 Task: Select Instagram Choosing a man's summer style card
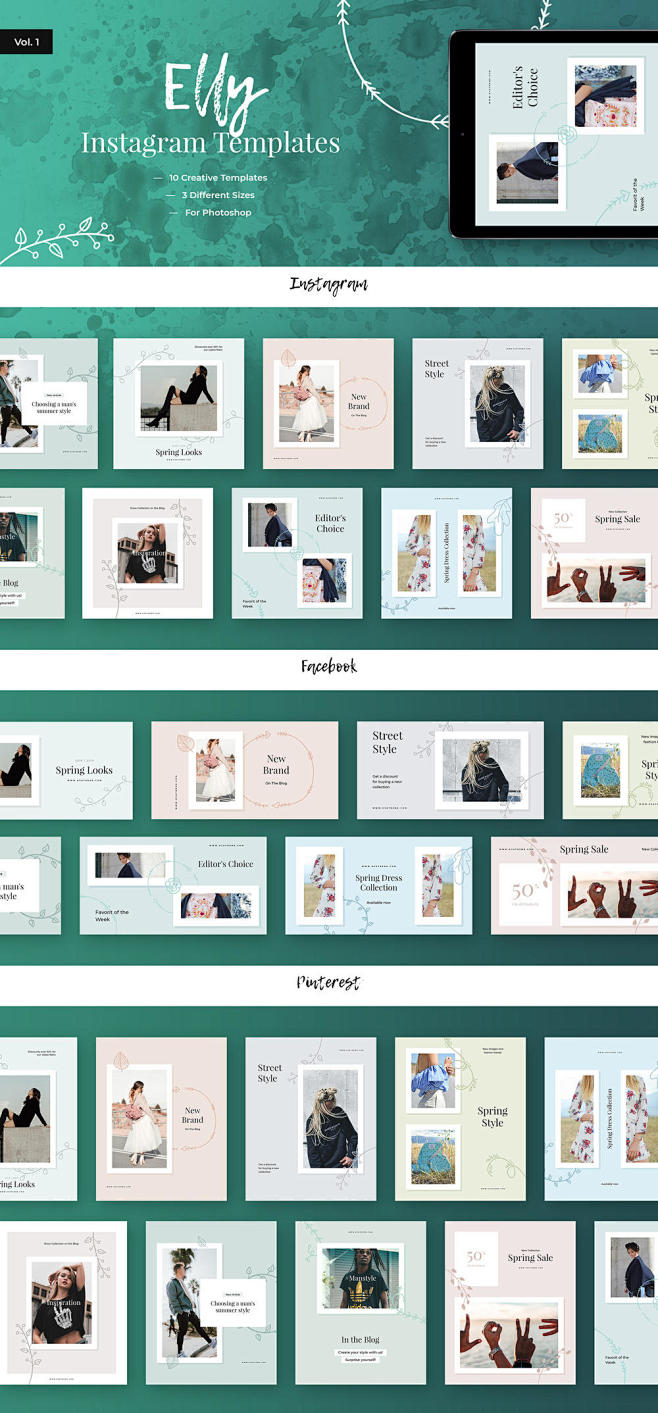click(x=49, y=403)
